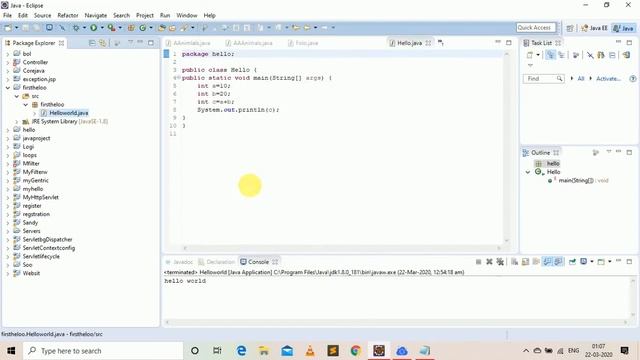Toggle Link with Editor in Package Explorer

[102, 43]
